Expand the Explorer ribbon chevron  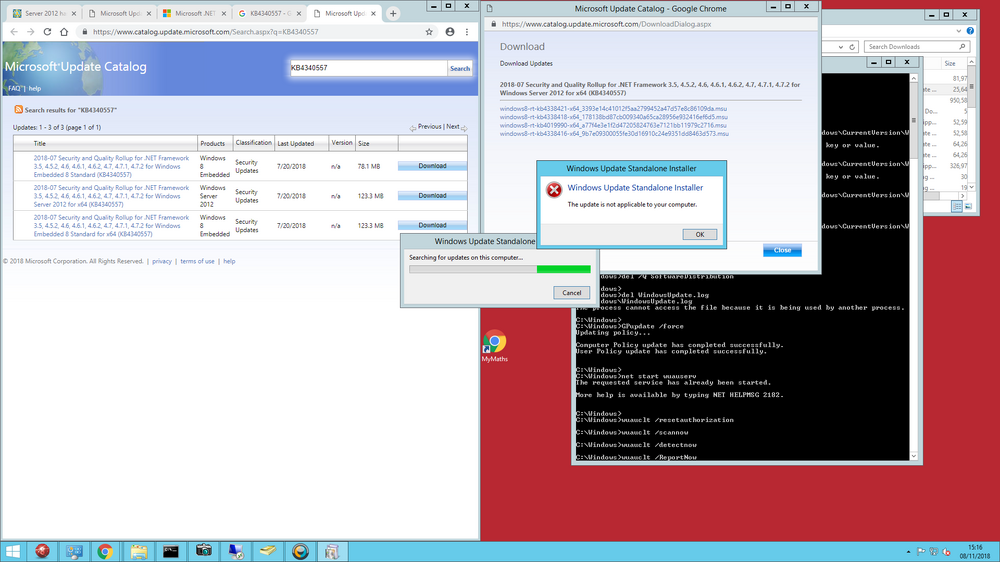point(959,31)
